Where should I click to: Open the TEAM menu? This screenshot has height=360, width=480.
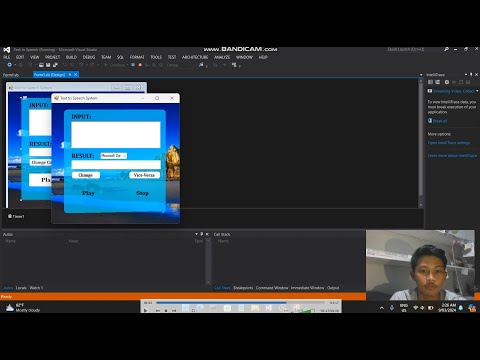(x=106, y=57)
